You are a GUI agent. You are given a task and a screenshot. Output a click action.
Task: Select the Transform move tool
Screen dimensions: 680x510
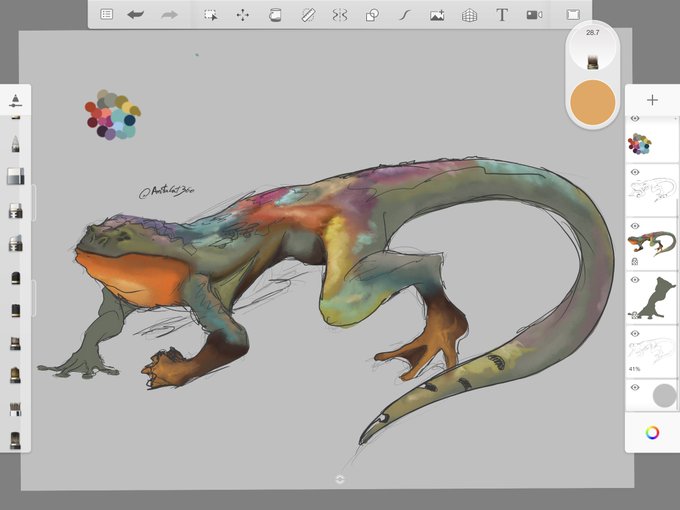click(242, 15)
